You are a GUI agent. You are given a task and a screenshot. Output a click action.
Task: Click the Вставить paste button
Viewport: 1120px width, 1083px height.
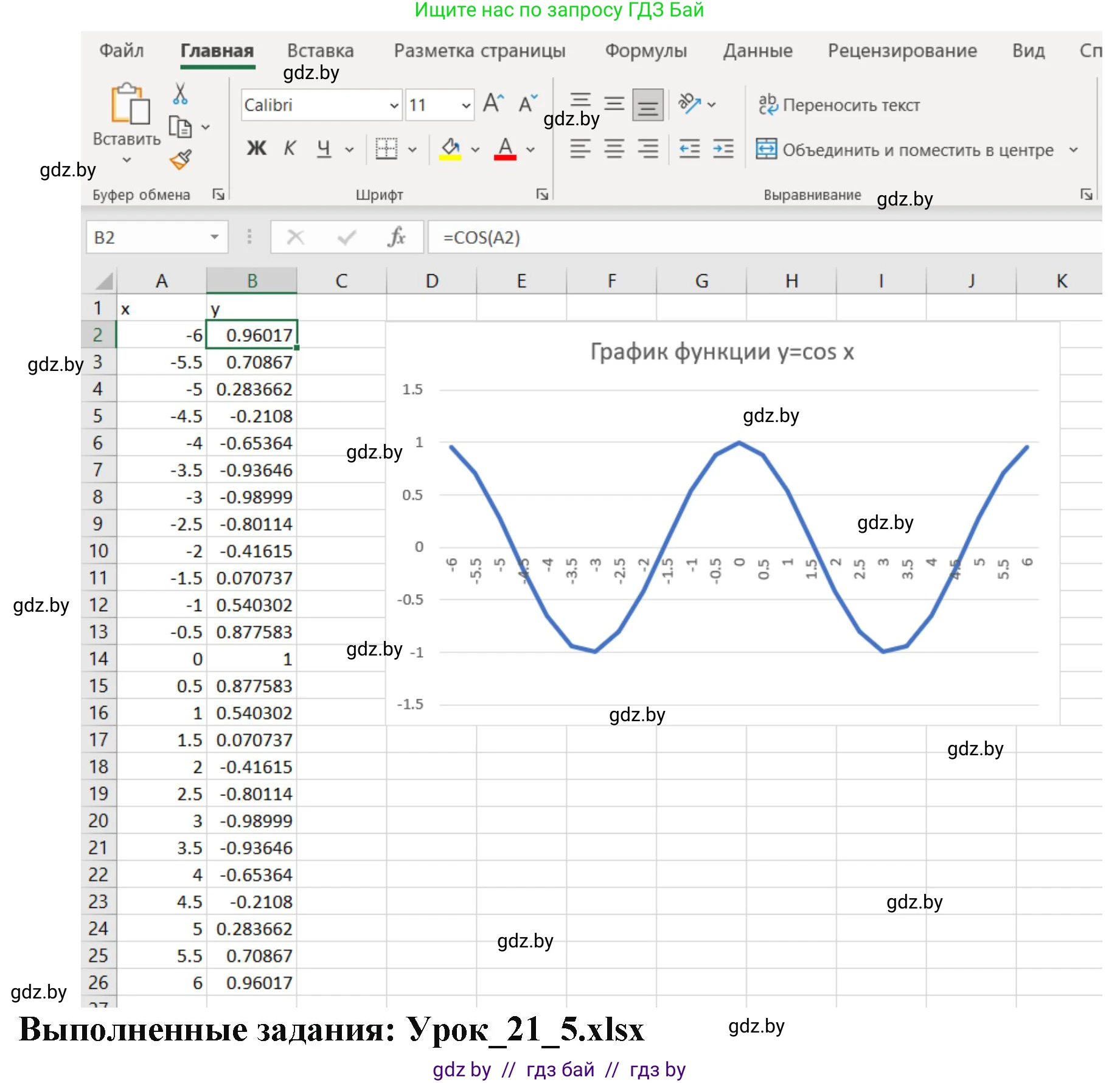point(127,116)
